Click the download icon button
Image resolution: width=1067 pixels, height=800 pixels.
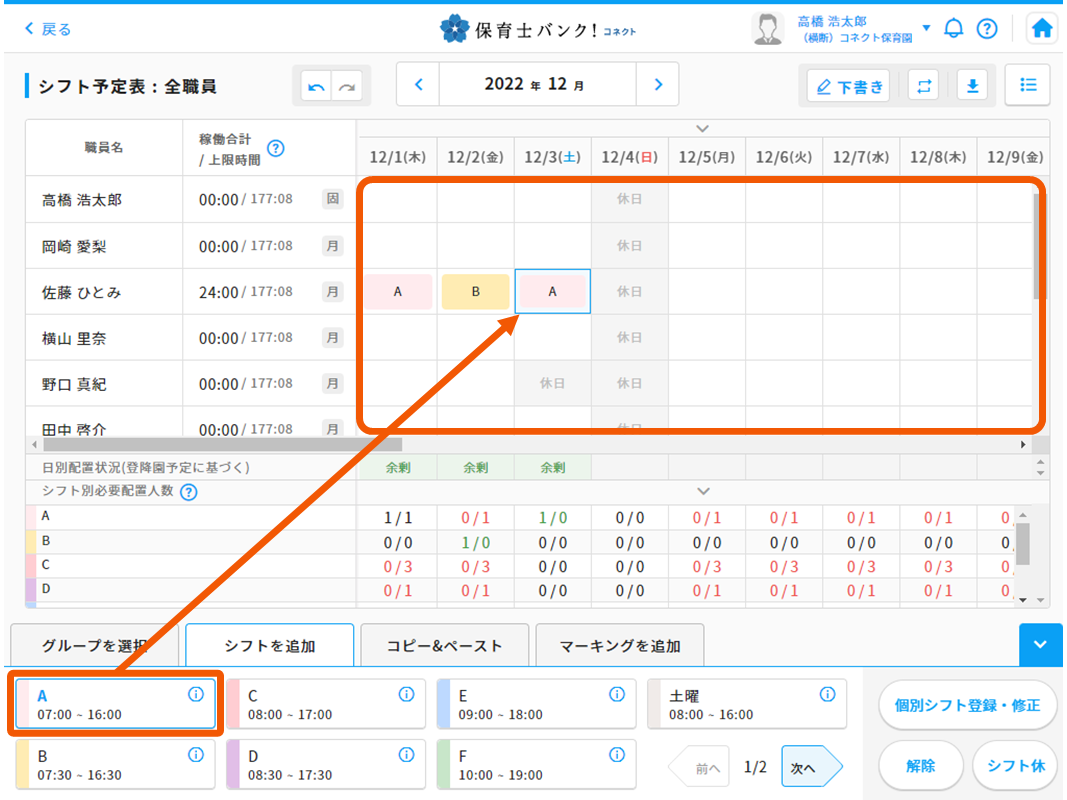(971, 86)
